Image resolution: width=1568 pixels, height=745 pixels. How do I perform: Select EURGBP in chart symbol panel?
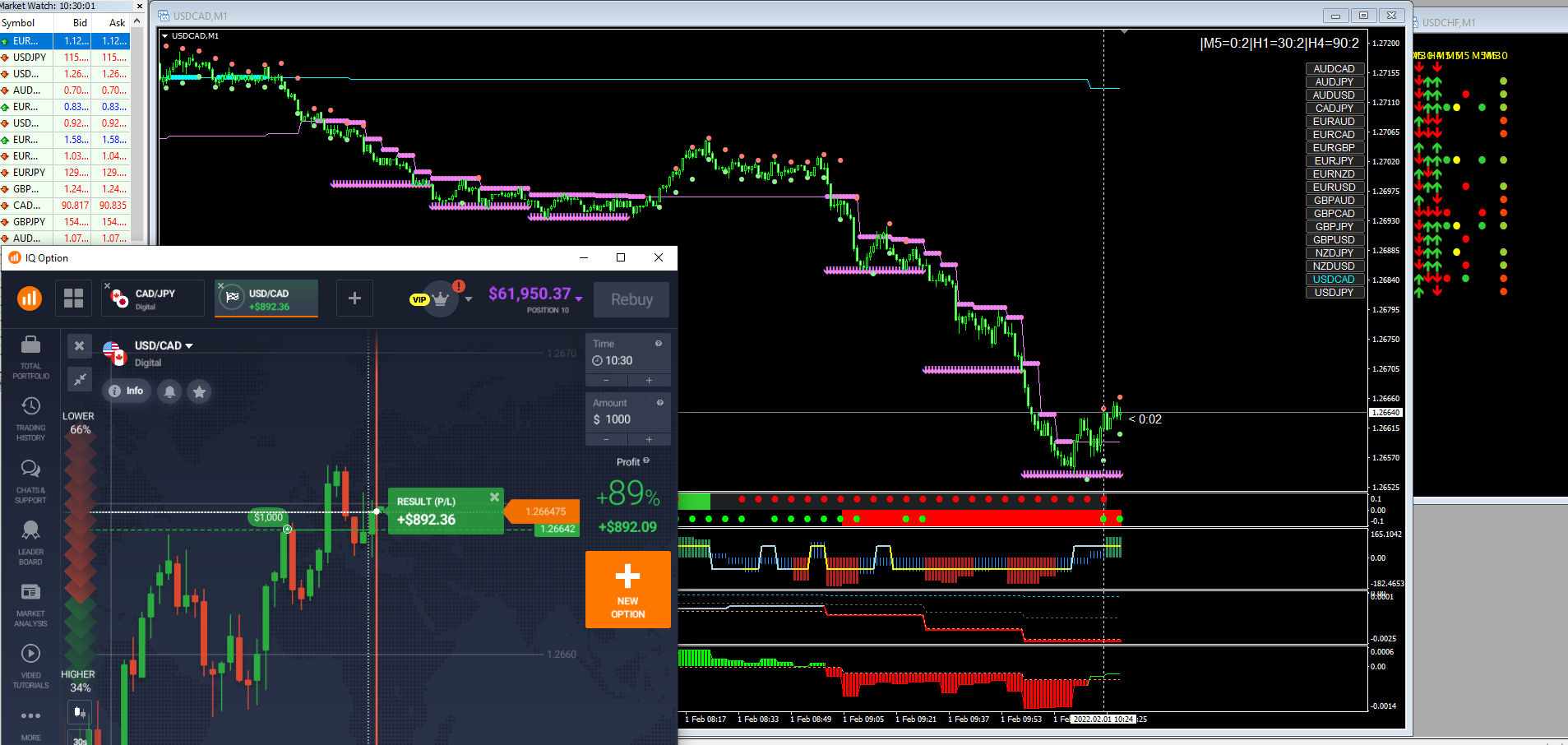[1334, 148]
